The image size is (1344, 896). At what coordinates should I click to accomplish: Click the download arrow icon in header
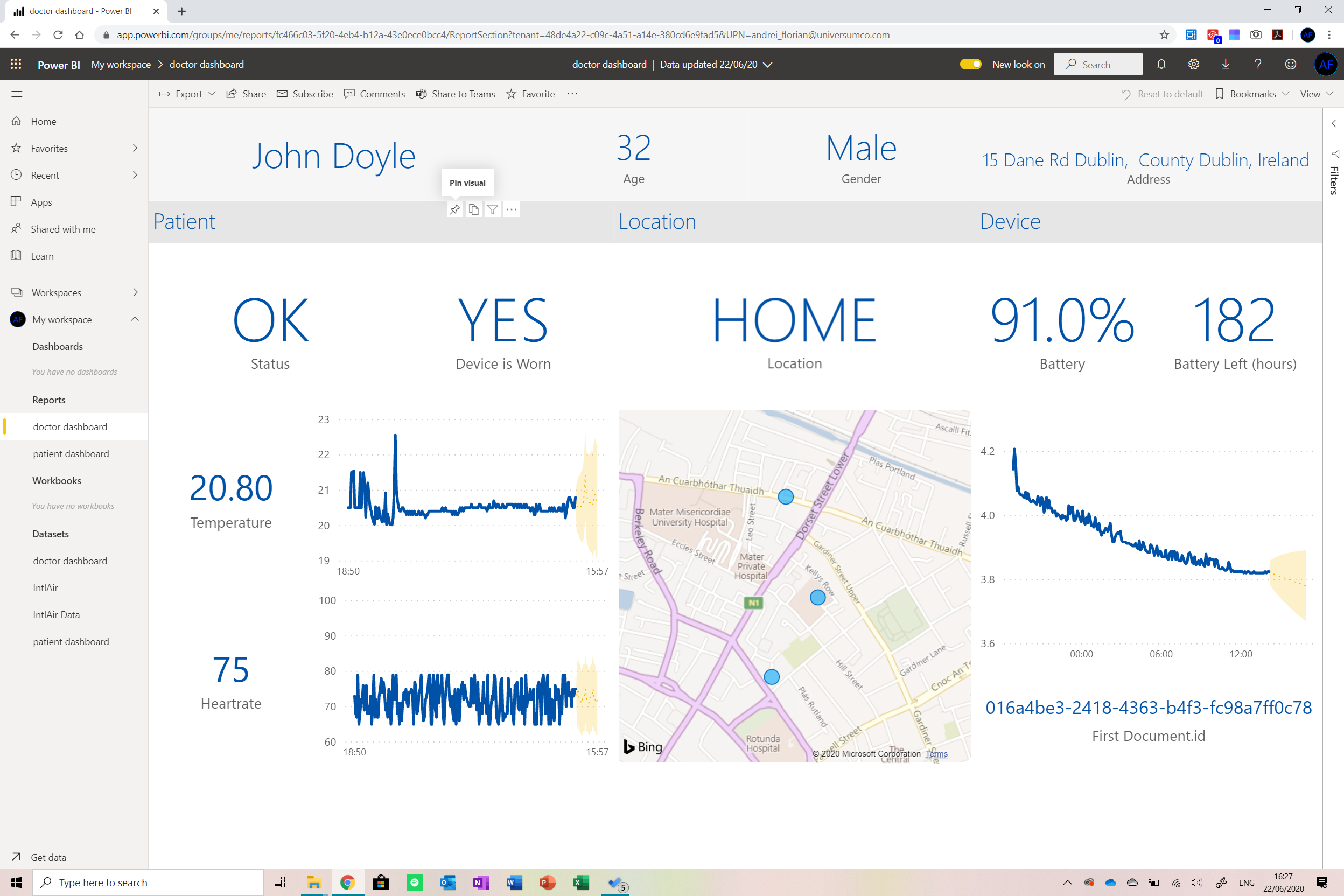click(1225, 65)
